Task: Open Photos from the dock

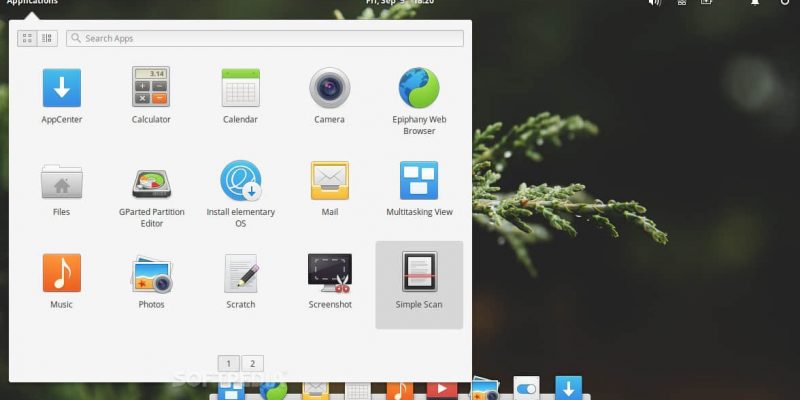Action: (x=485, y=390)
